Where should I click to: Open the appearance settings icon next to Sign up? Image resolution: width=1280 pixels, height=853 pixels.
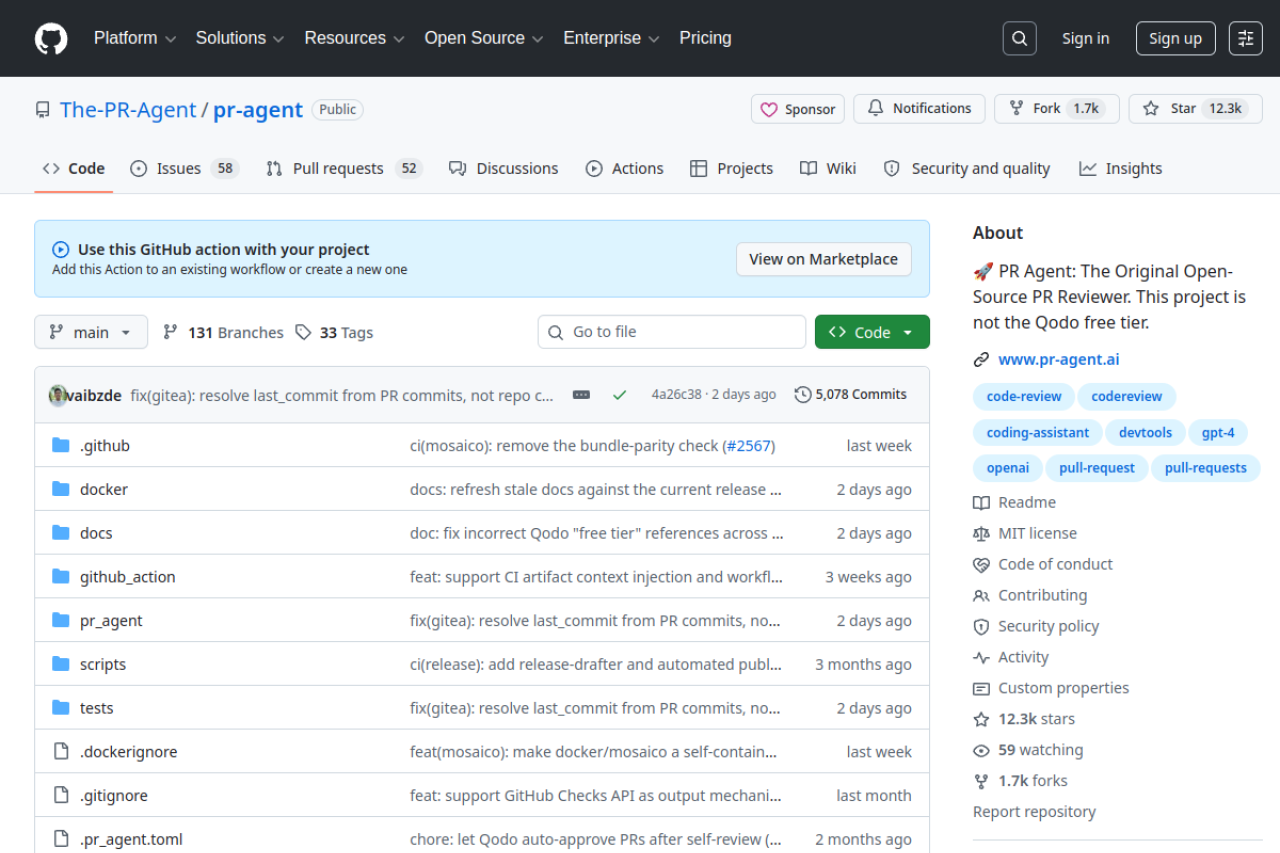click(x=1246, y=38)
